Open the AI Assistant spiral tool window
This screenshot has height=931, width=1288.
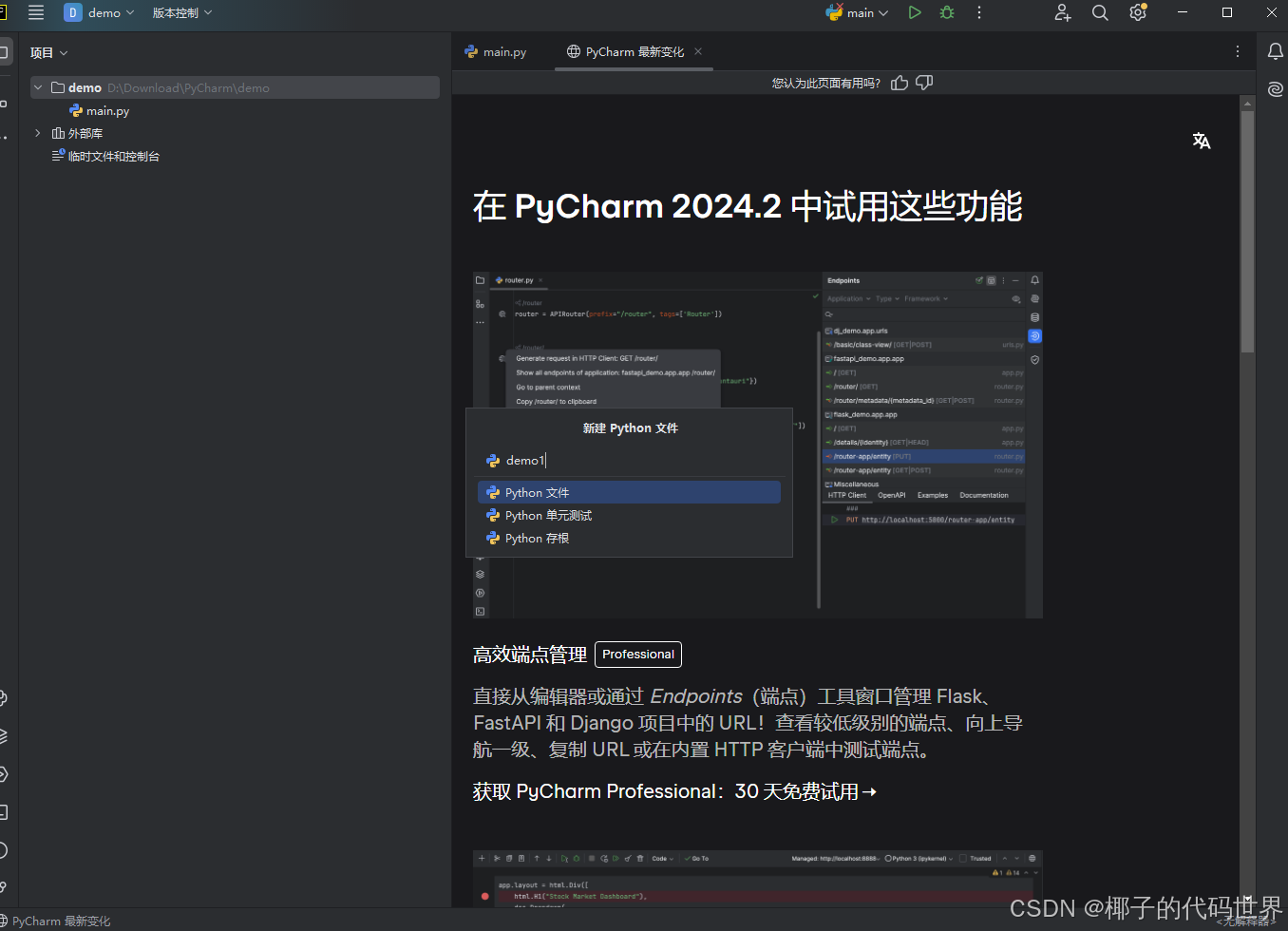(1276, 88)
